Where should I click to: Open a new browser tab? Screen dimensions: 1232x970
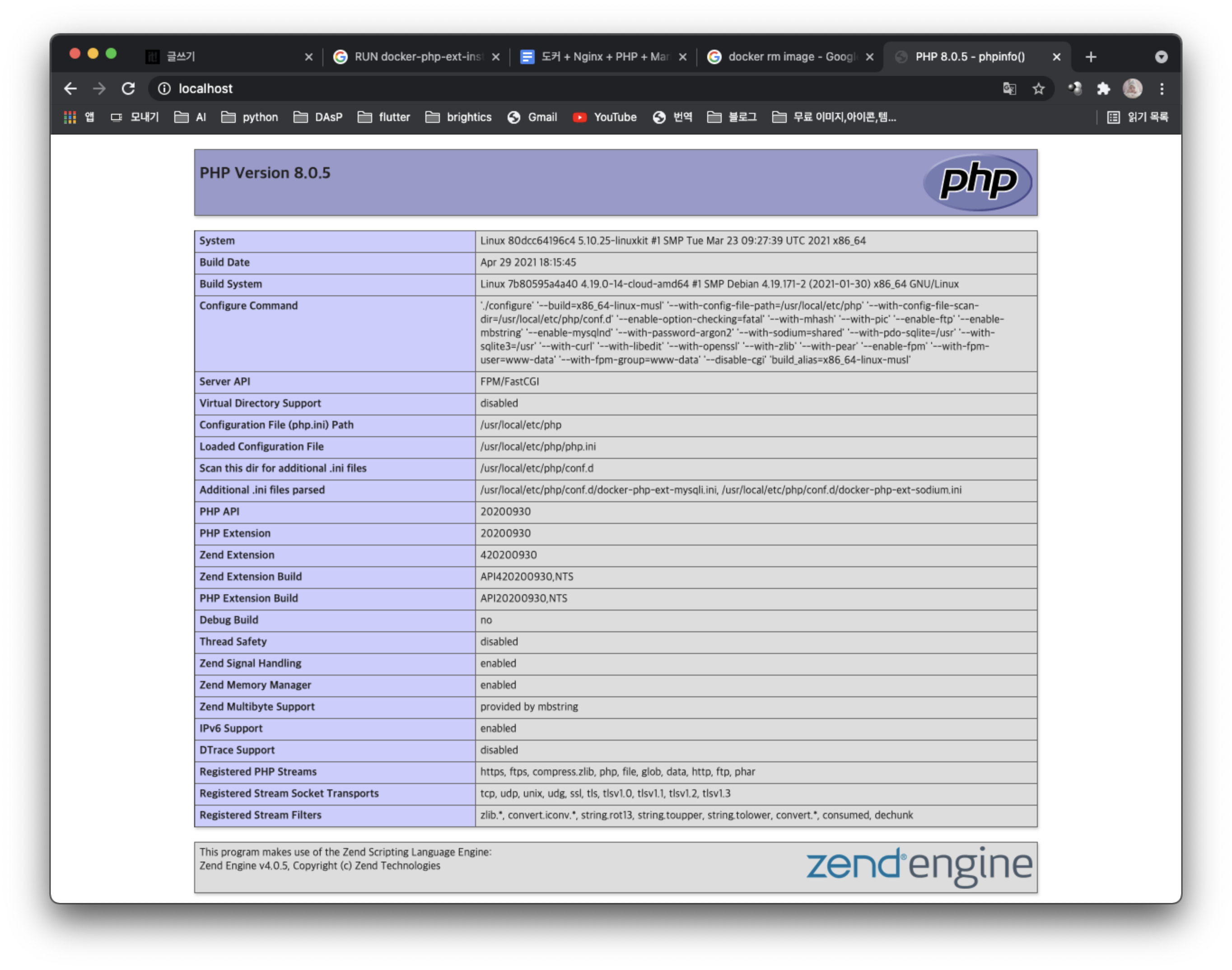[1091, 57]
